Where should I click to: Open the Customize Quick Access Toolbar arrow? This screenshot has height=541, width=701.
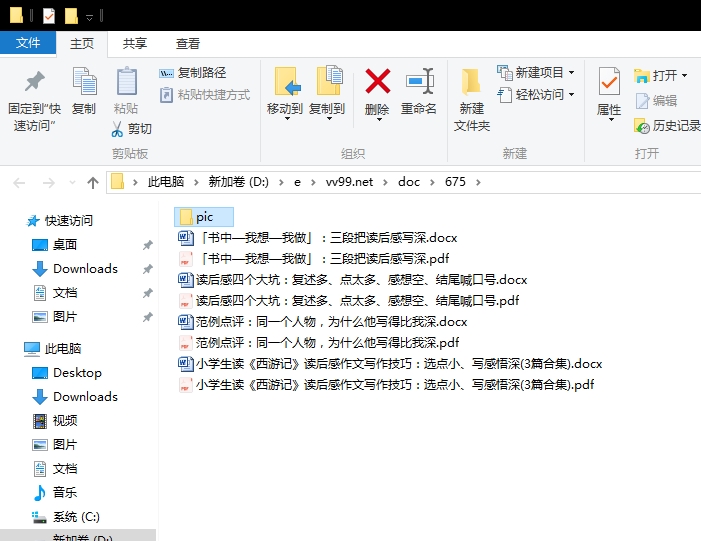(89, 17)
